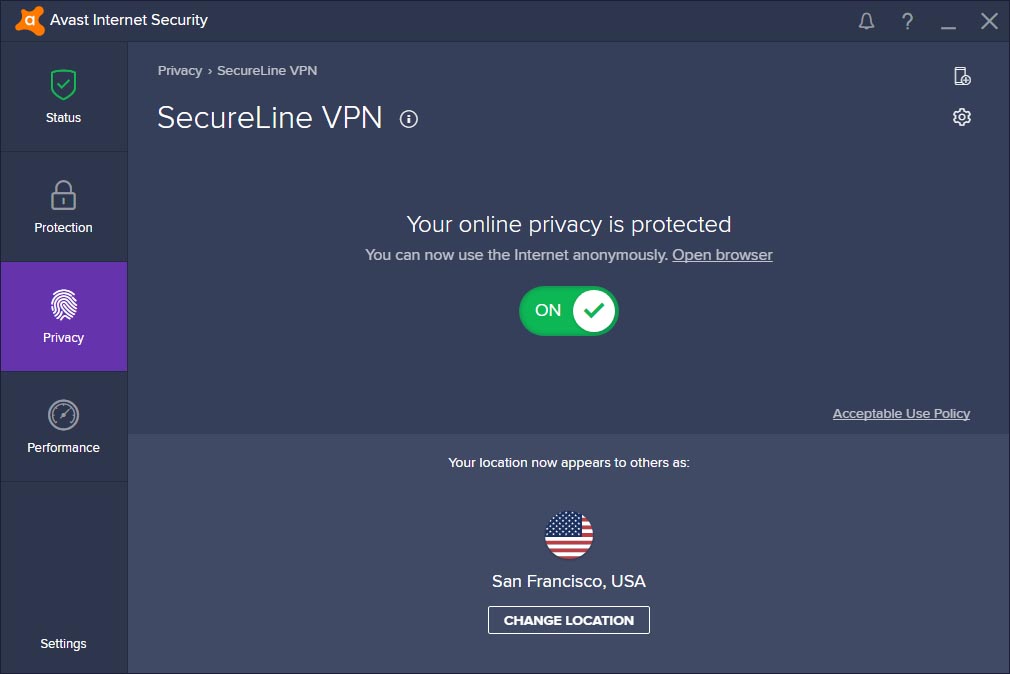Click the Performance gauge icon

pos(63,415)
